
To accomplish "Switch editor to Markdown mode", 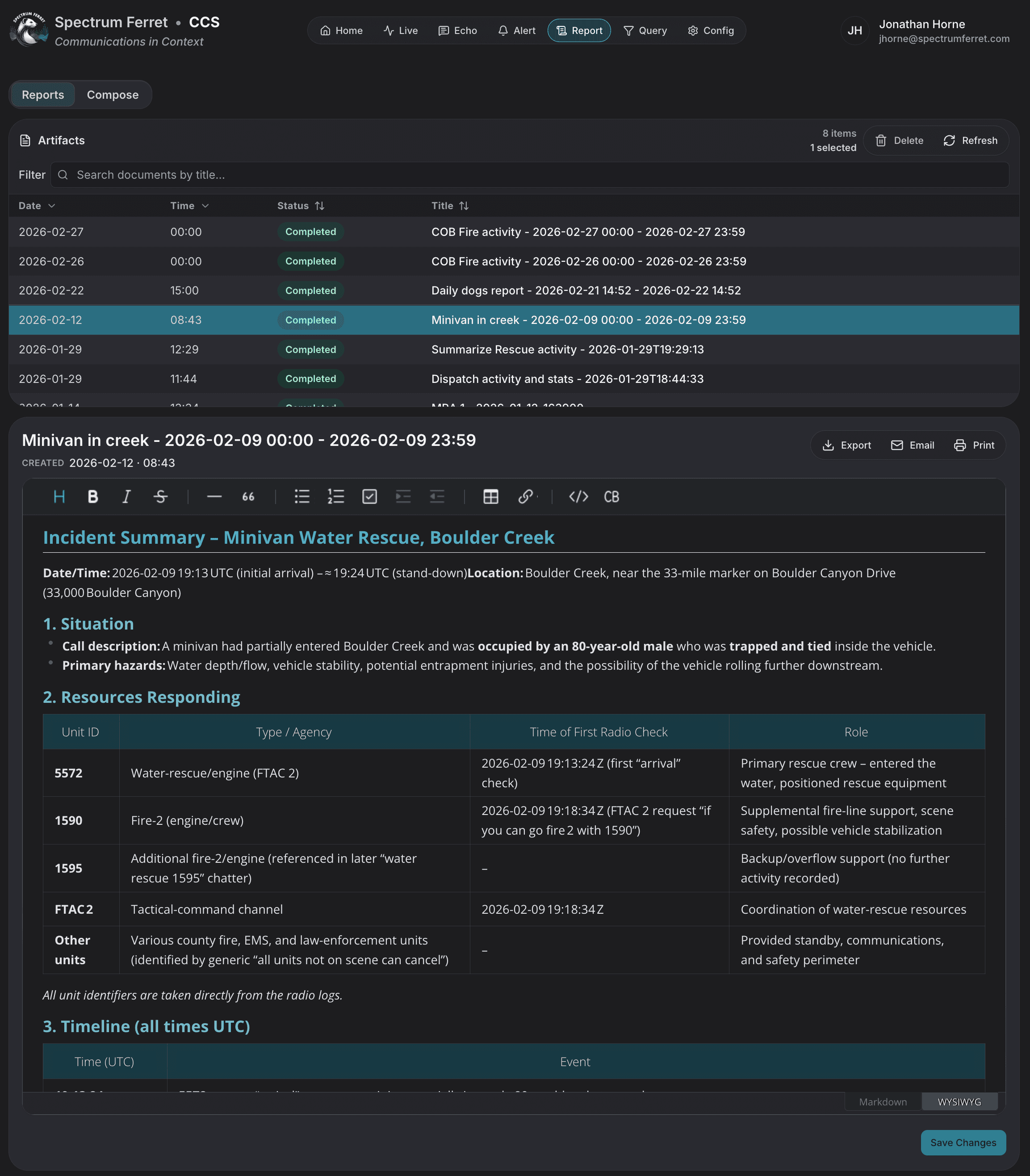I will 883,1102.
